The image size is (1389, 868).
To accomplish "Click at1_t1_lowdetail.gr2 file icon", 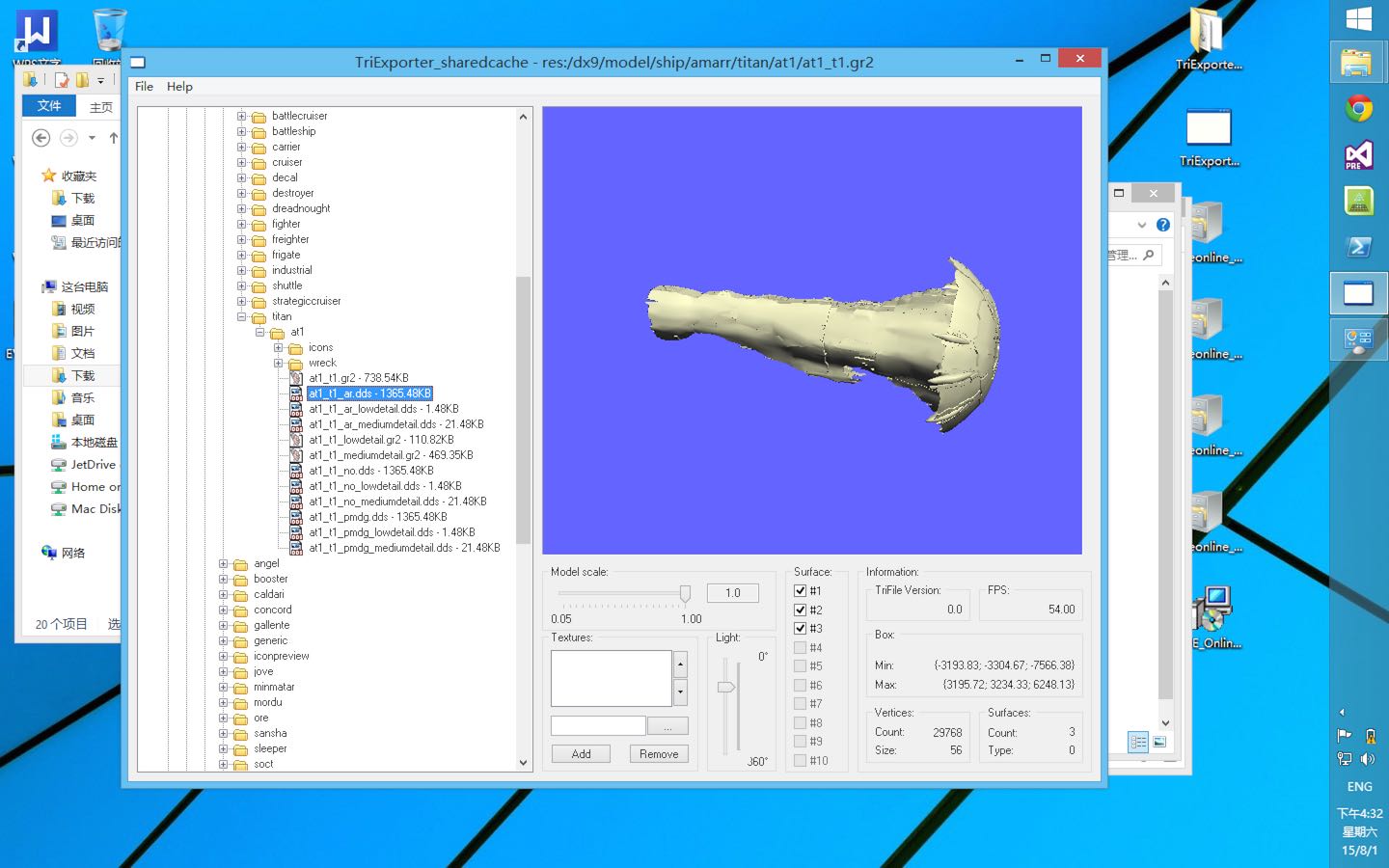I will pos(296,440).
